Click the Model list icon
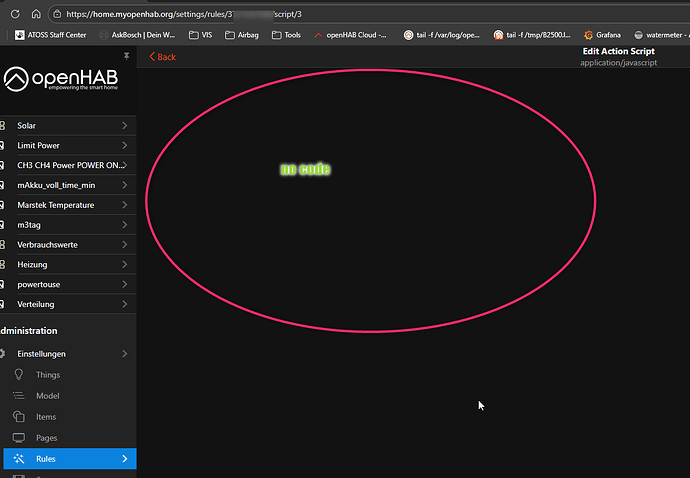690x478 pixels. 18,396
